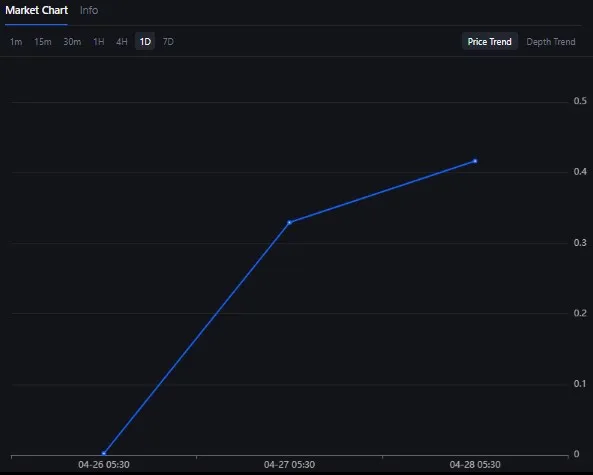Open the Market Chart tab
The height and width of the screenshot is (475, 593).
click(36, 10)
